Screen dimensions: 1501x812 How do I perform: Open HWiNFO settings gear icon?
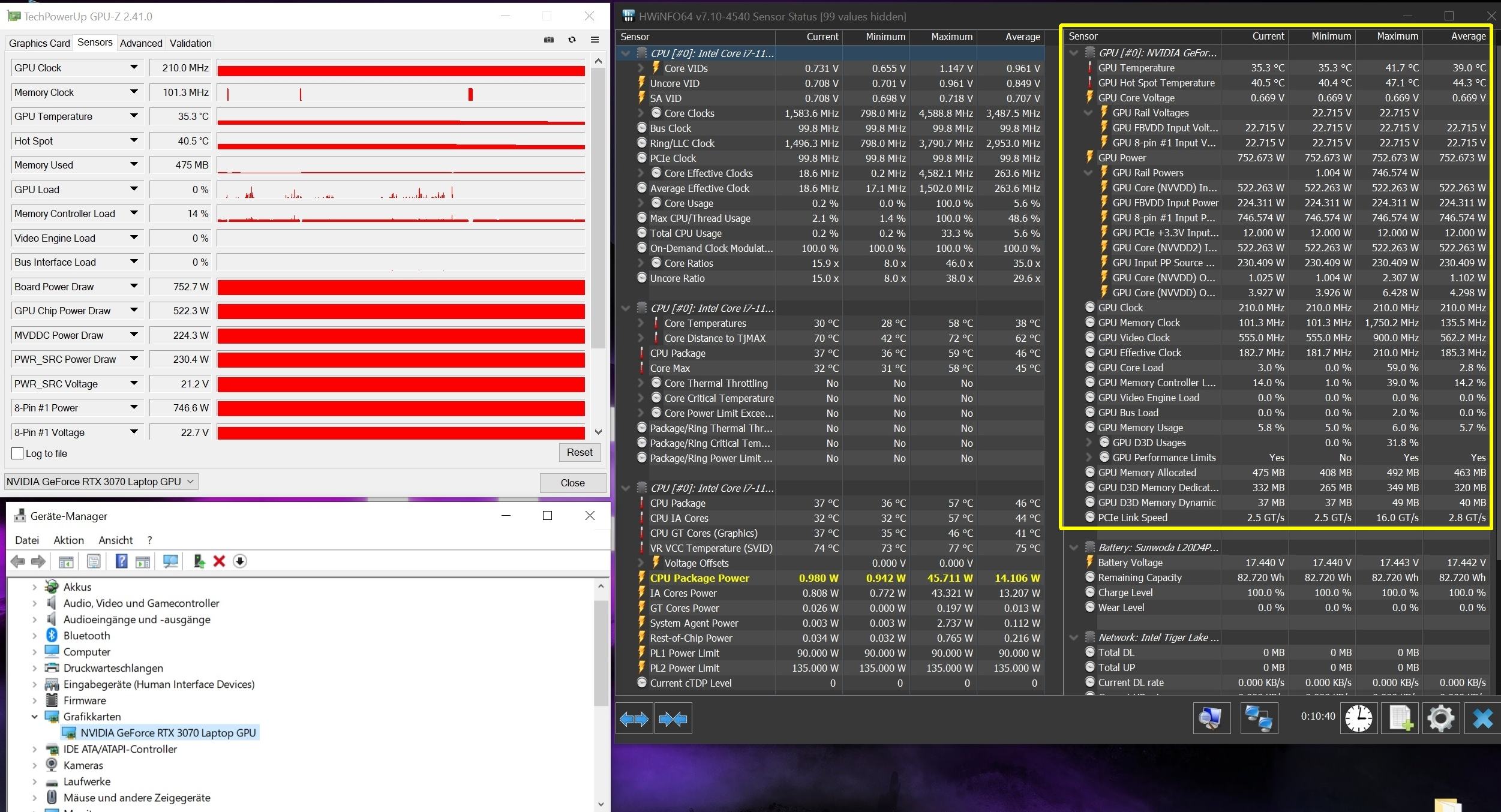tap(1441, 718)
